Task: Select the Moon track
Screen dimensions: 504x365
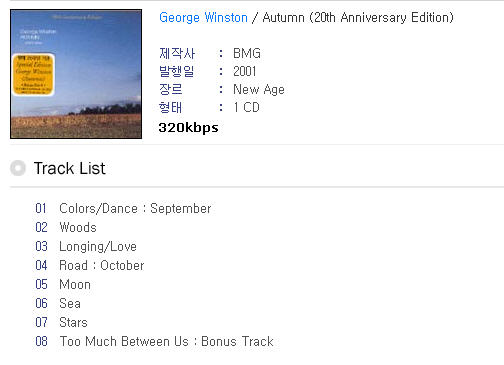Action: 75,285
